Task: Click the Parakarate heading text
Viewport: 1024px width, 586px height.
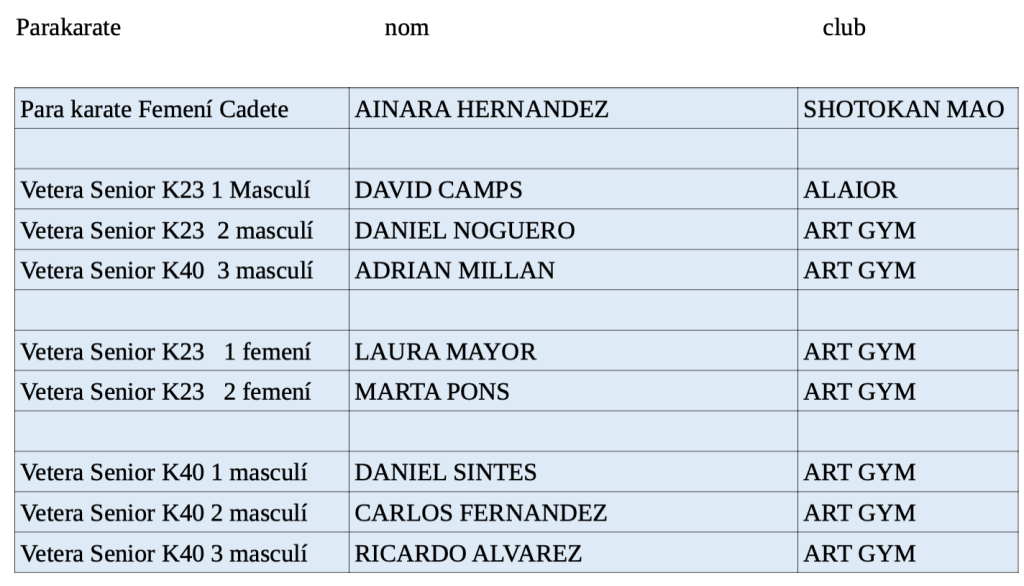Action: click(68, 28)
